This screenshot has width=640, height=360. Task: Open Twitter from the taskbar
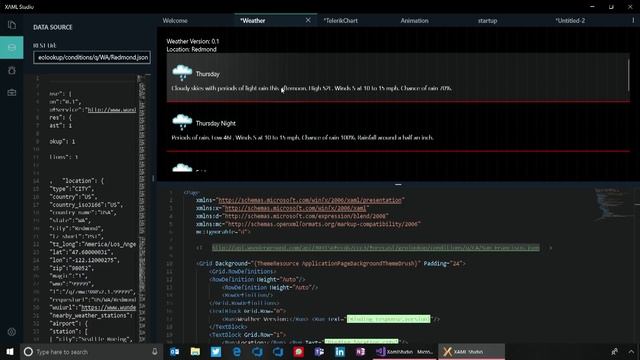tap(216, 351)
